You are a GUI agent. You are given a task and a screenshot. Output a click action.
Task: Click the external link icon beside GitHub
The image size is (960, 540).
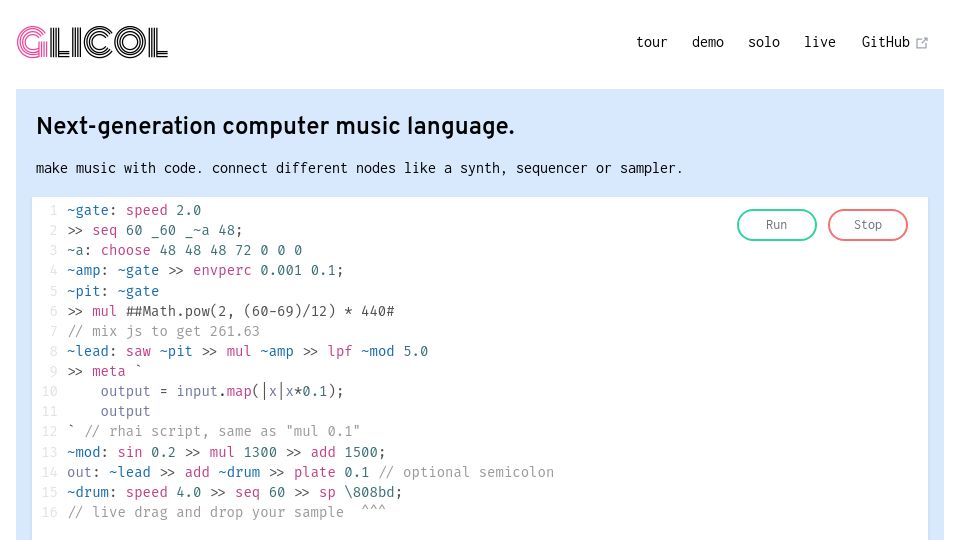pyautogui.click(x=922, y=43)
